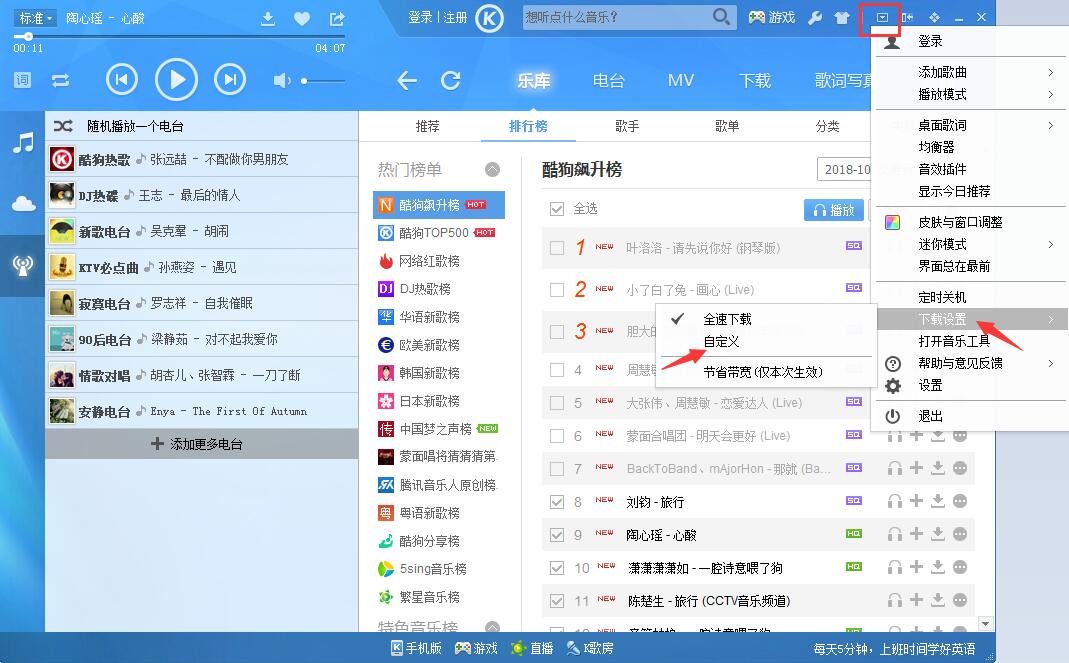1069x663 pixels.
Task: Click the blue 播放 play-all button
Action: [x=833, y=209]
